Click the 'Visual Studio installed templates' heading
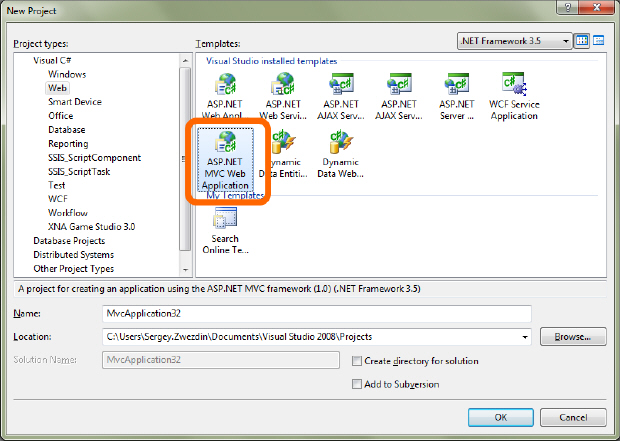The width and height of the screenshot is (620, 441). (271, 61)
